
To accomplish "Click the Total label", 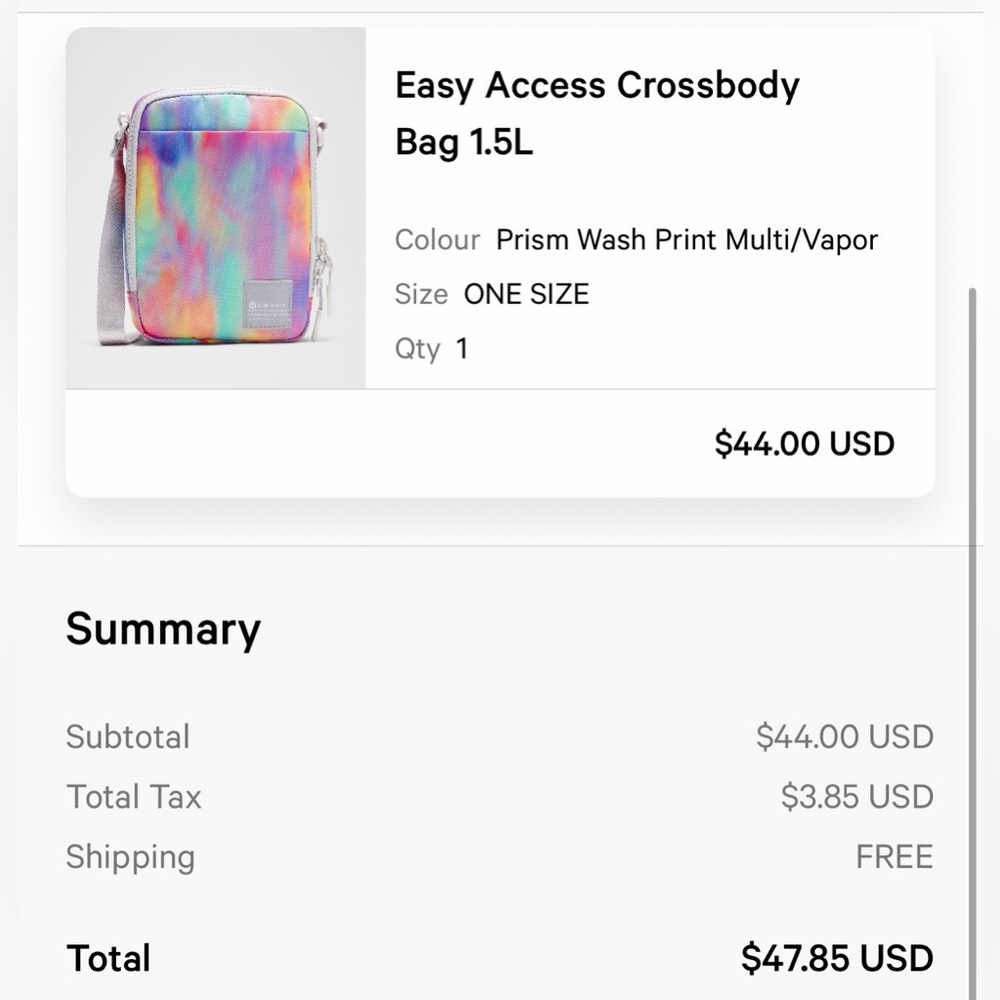I will (108, 958).
